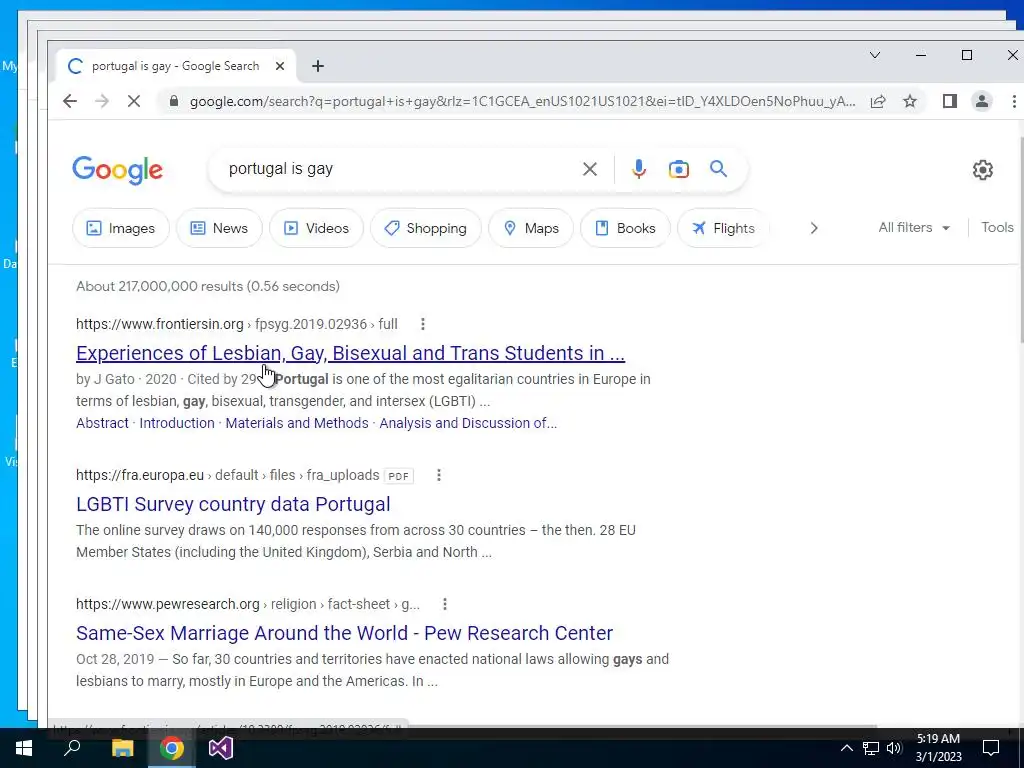1024x768 pixels.
Task: Bookmark this page with the star icon
Action: tap(910, 101)
